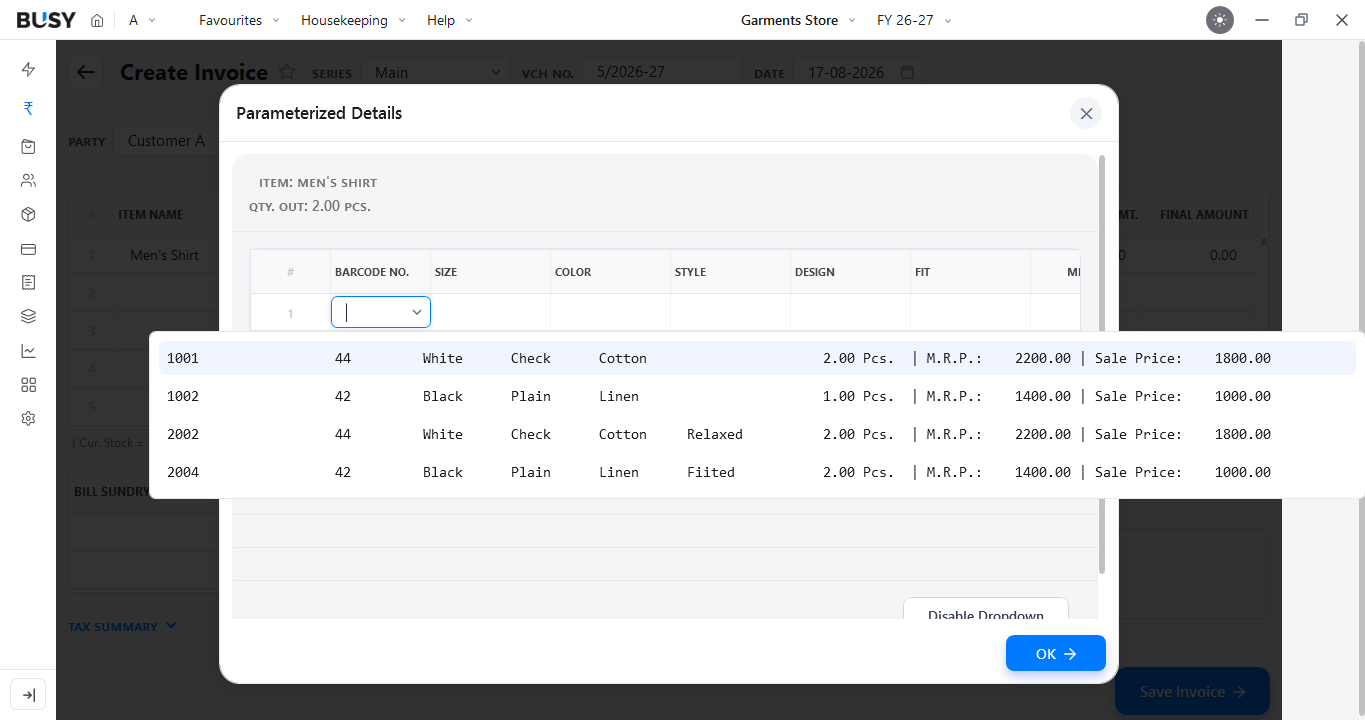Go back using the arrow icon
The height and width of the screenshot is (720, 1365).
[86, 72]
